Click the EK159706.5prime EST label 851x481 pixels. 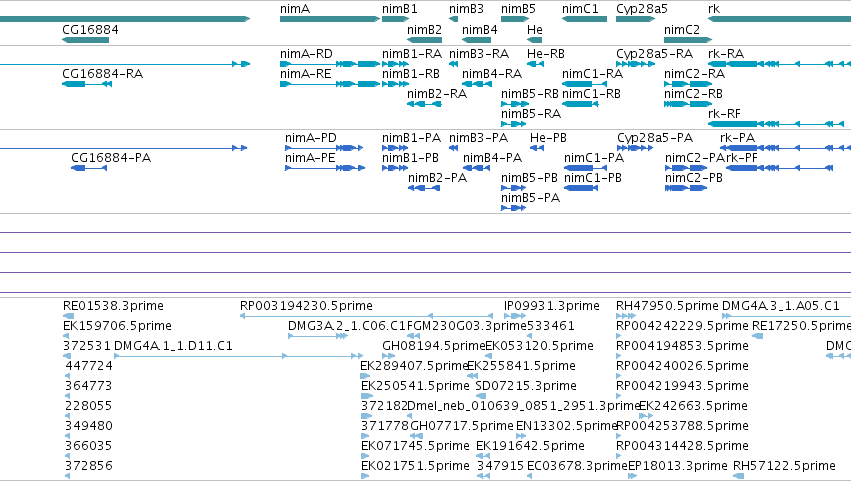click(117, 326)
